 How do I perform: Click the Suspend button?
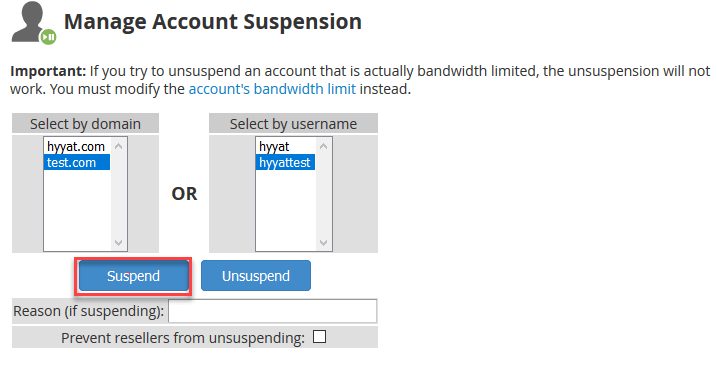[x=134, y=276]
